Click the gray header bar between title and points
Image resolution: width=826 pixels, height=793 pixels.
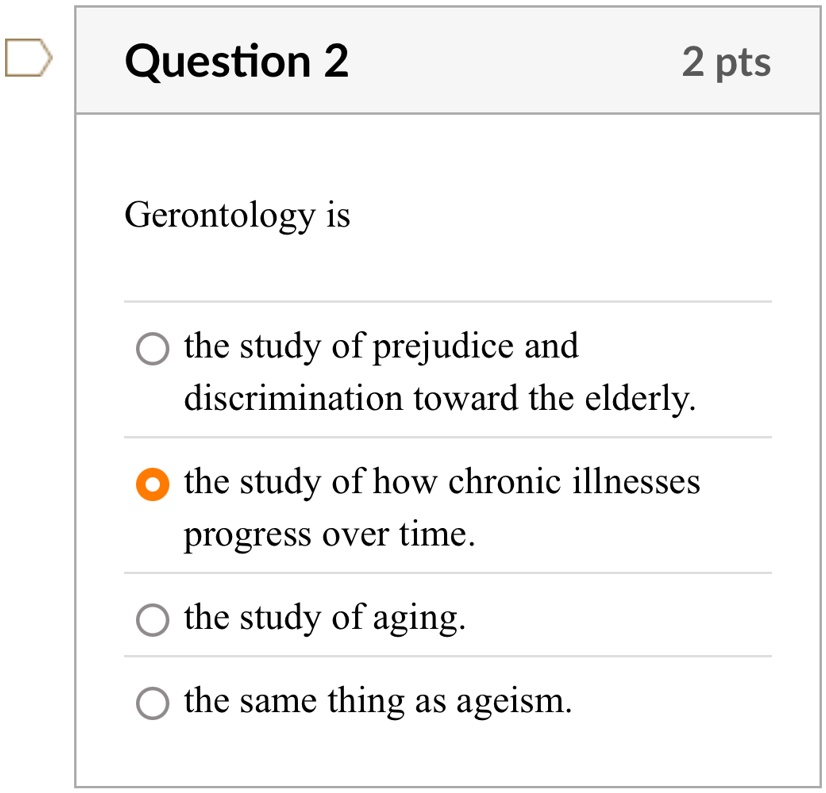click(x=515, y=62)
